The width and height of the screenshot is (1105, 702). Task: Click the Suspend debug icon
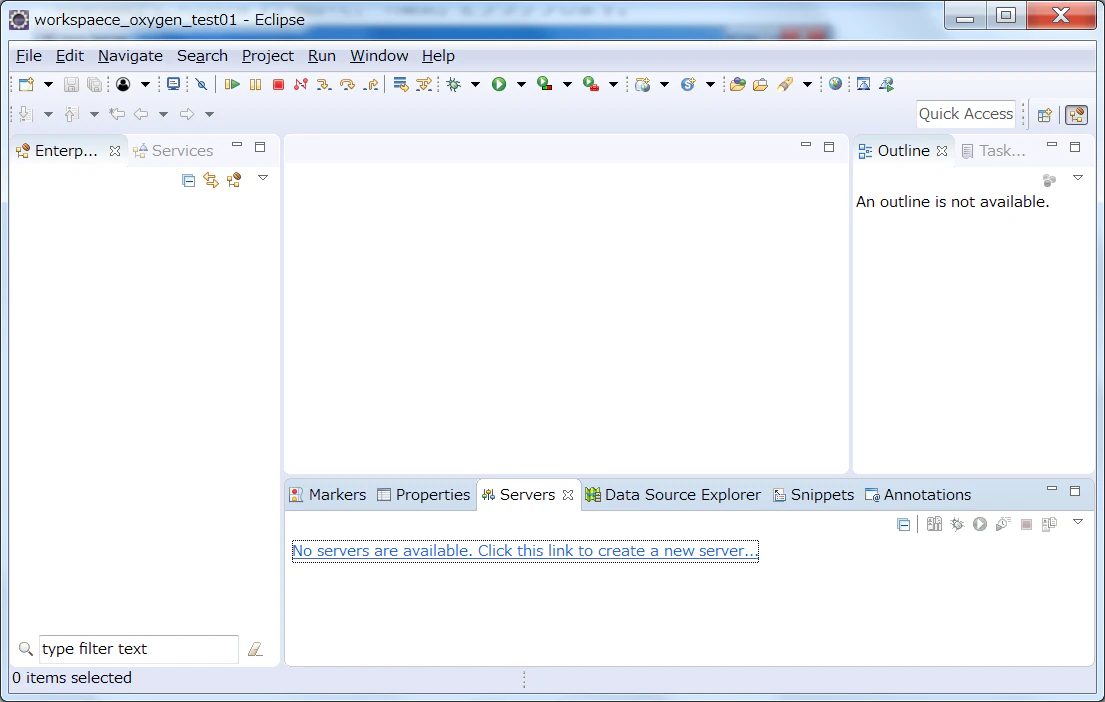[255, 85]
